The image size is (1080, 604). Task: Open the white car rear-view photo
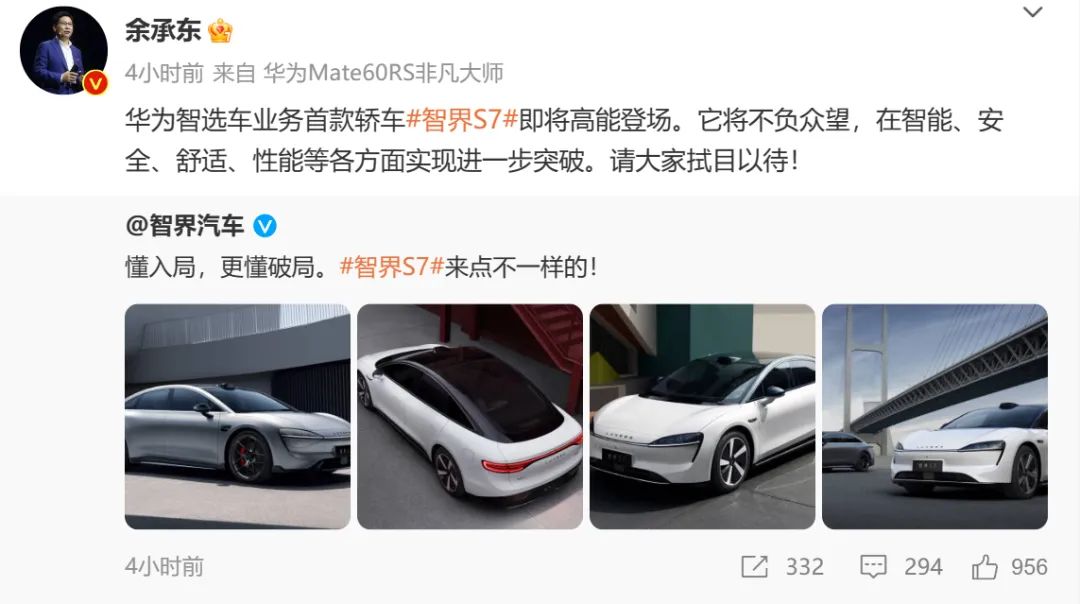470,417
